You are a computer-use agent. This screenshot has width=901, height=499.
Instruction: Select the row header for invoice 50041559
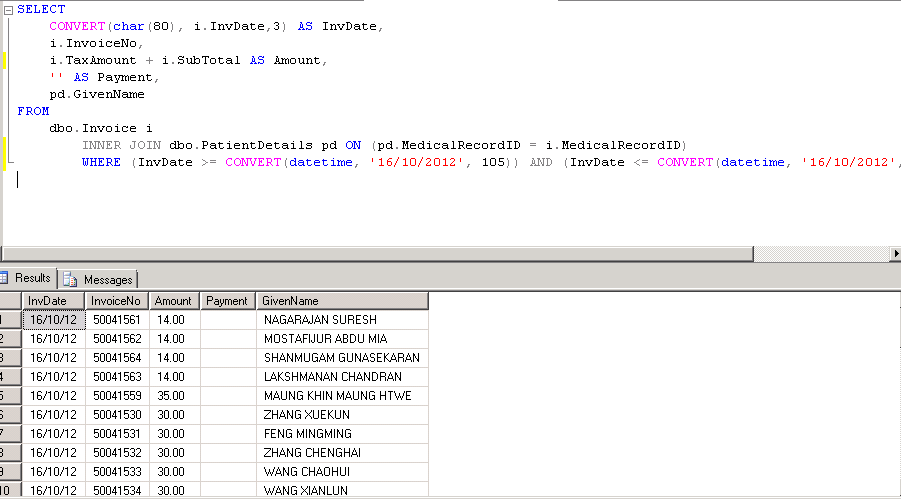pyautogui.click(x=10, y=396)
